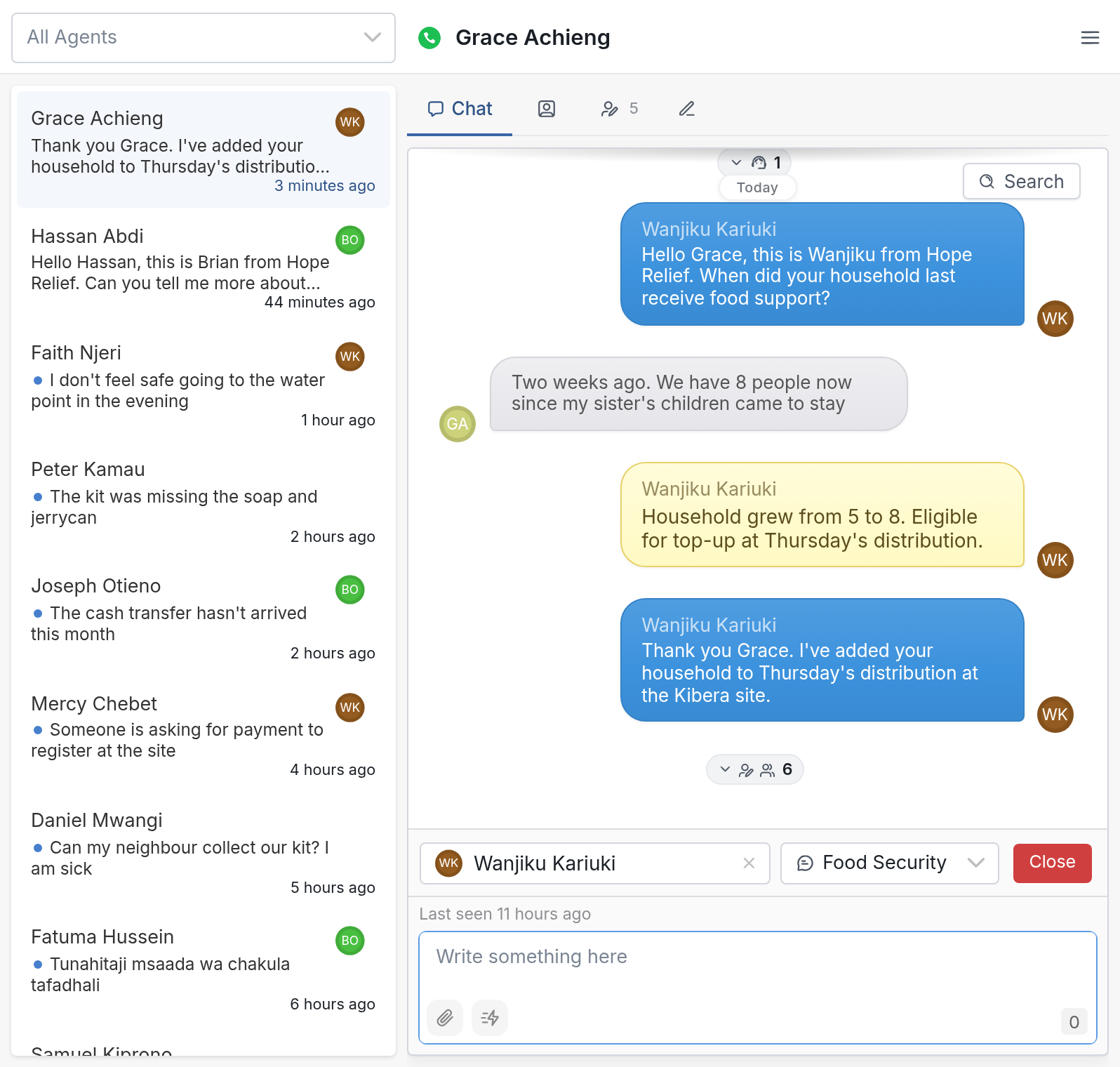Open the assignment history tab showing 5
Viewport: 1120px width, 1067px height.
click(620, 109)
